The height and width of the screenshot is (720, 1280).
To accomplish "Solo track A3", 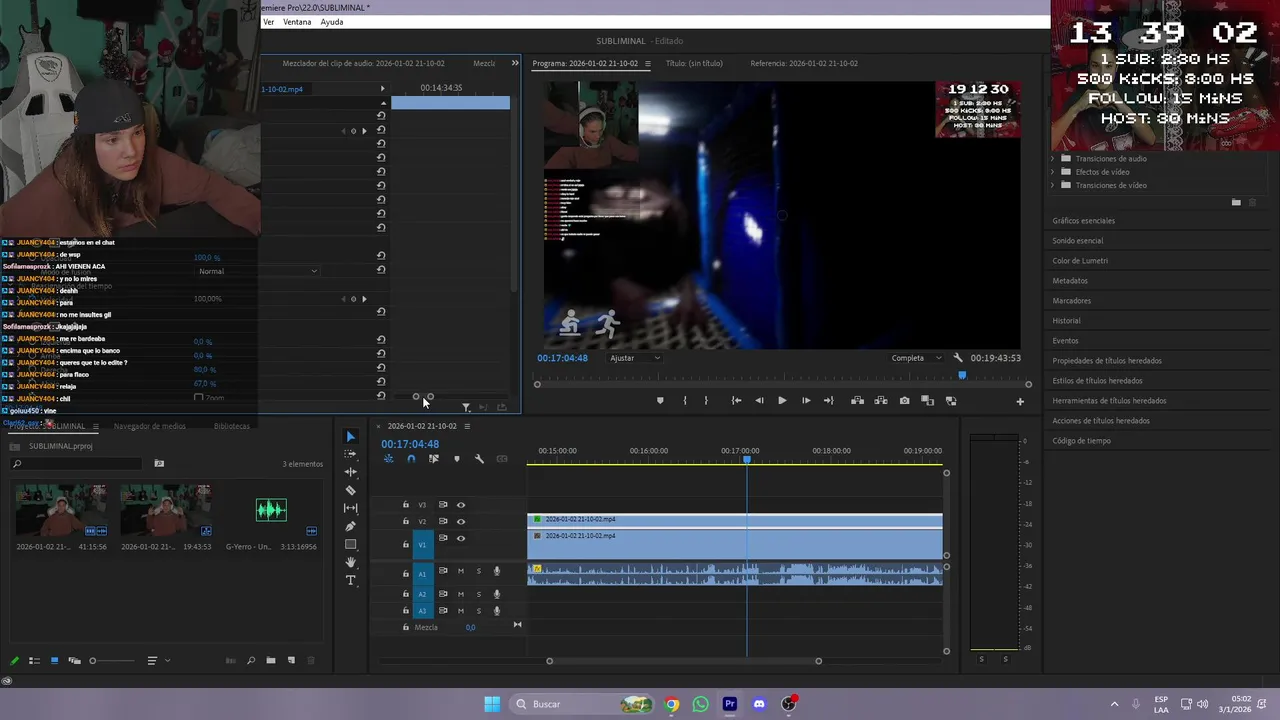I will pos(479,610).
